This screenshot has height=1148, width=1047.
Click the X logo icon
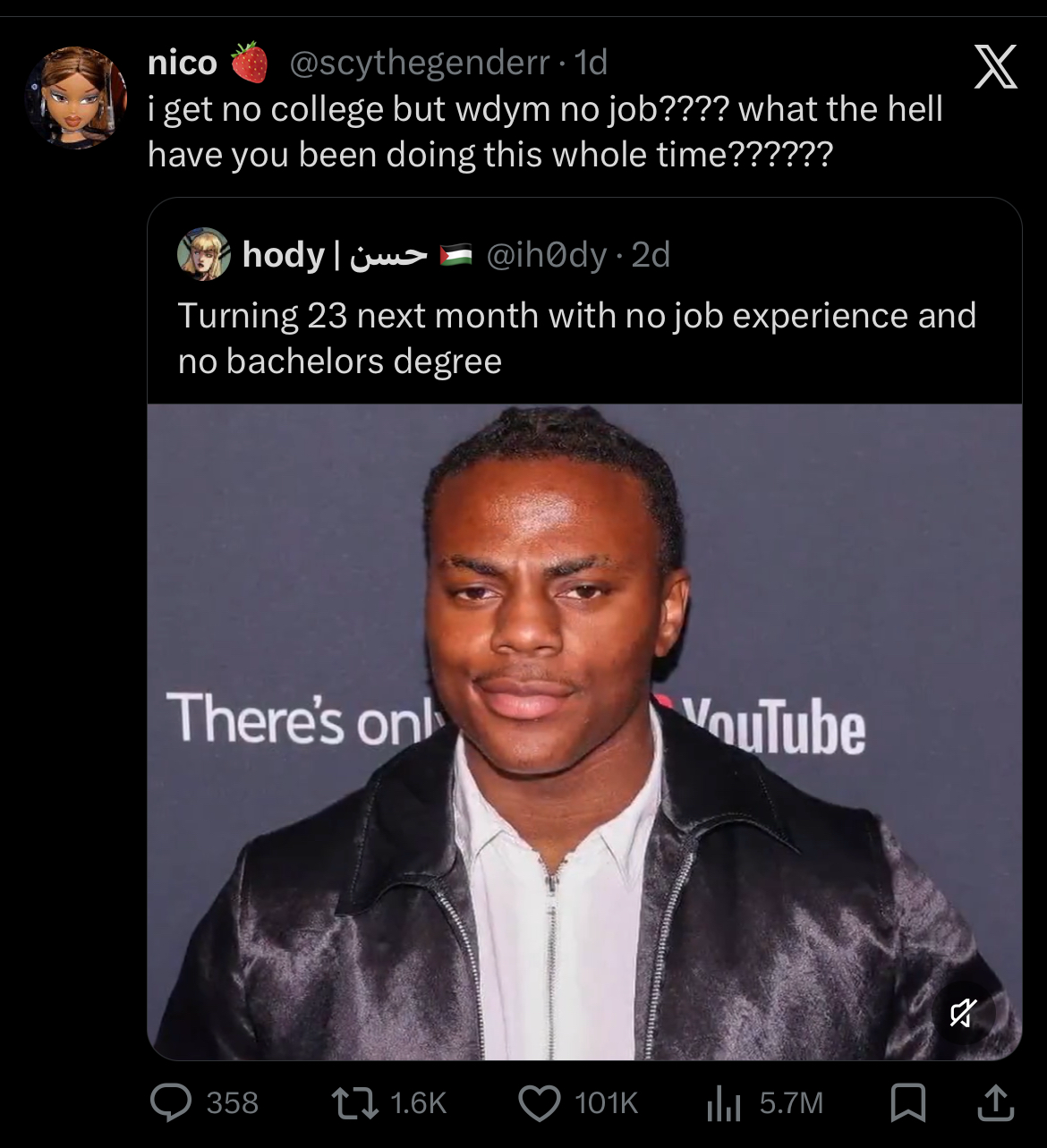click(995, 67)
